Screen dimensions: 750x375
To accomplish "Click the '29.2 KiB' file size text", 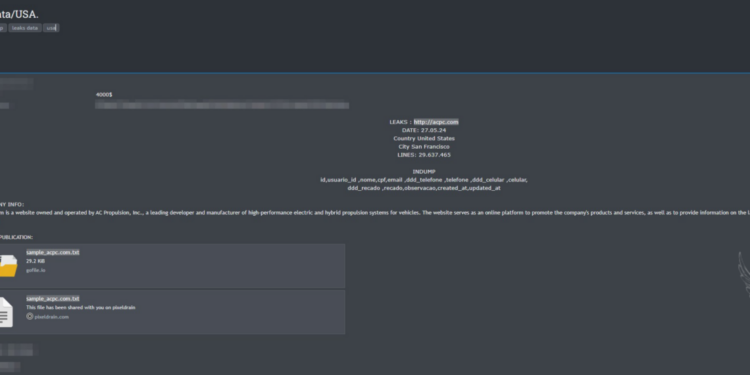I will tap(35, 262).
